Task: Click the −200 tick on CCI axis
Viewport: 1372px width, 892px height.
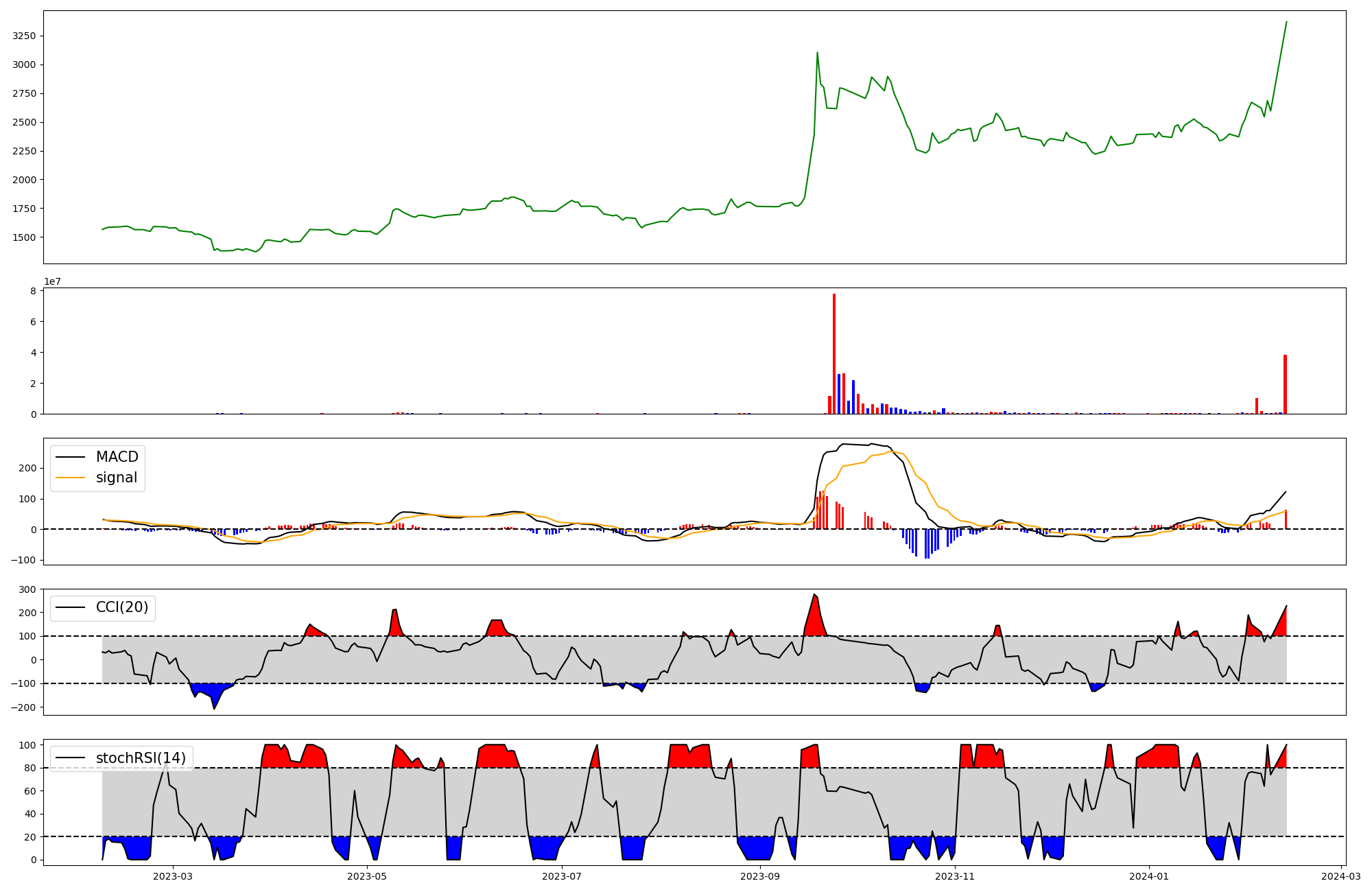Action: coord(24,707)
